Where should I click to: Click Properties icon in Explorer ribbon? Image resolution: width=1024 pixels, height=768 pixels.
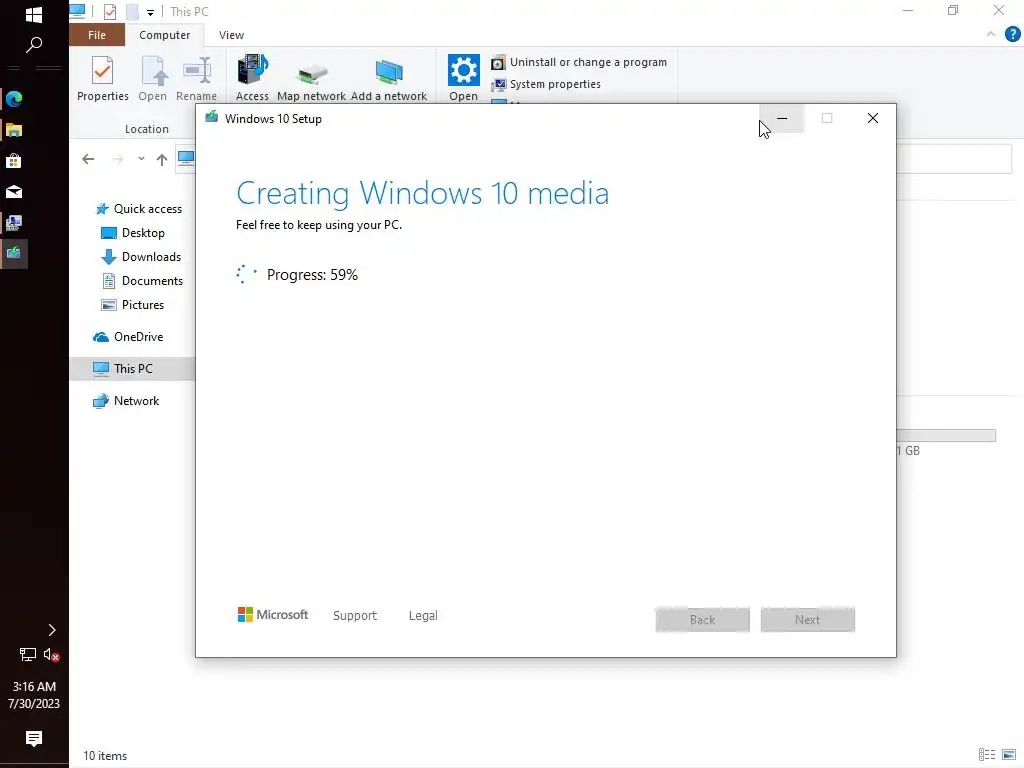[x=103, y=78]
